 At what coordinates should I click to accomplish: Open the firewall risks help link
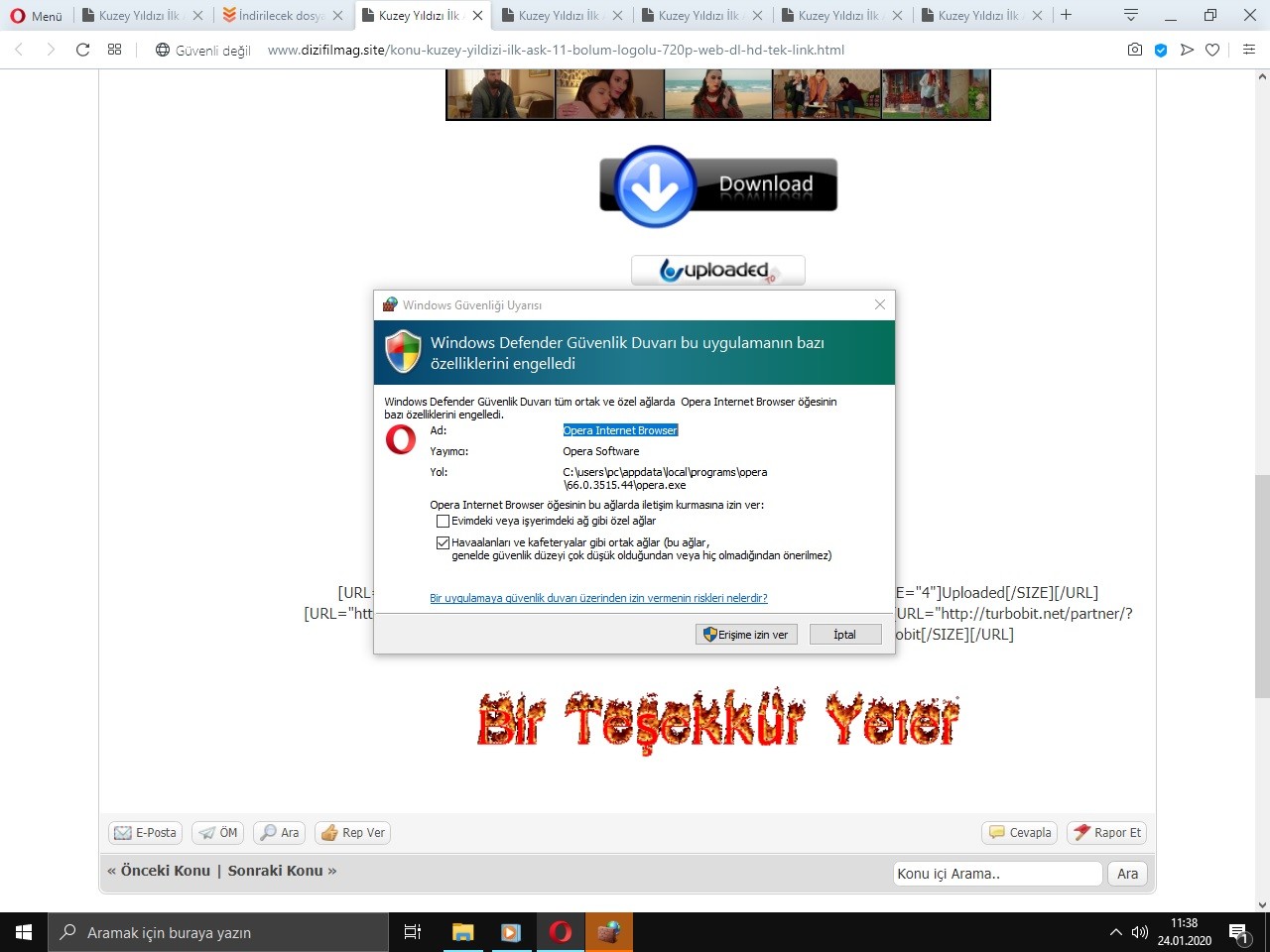pyautogui.click(x=598, y=598)
